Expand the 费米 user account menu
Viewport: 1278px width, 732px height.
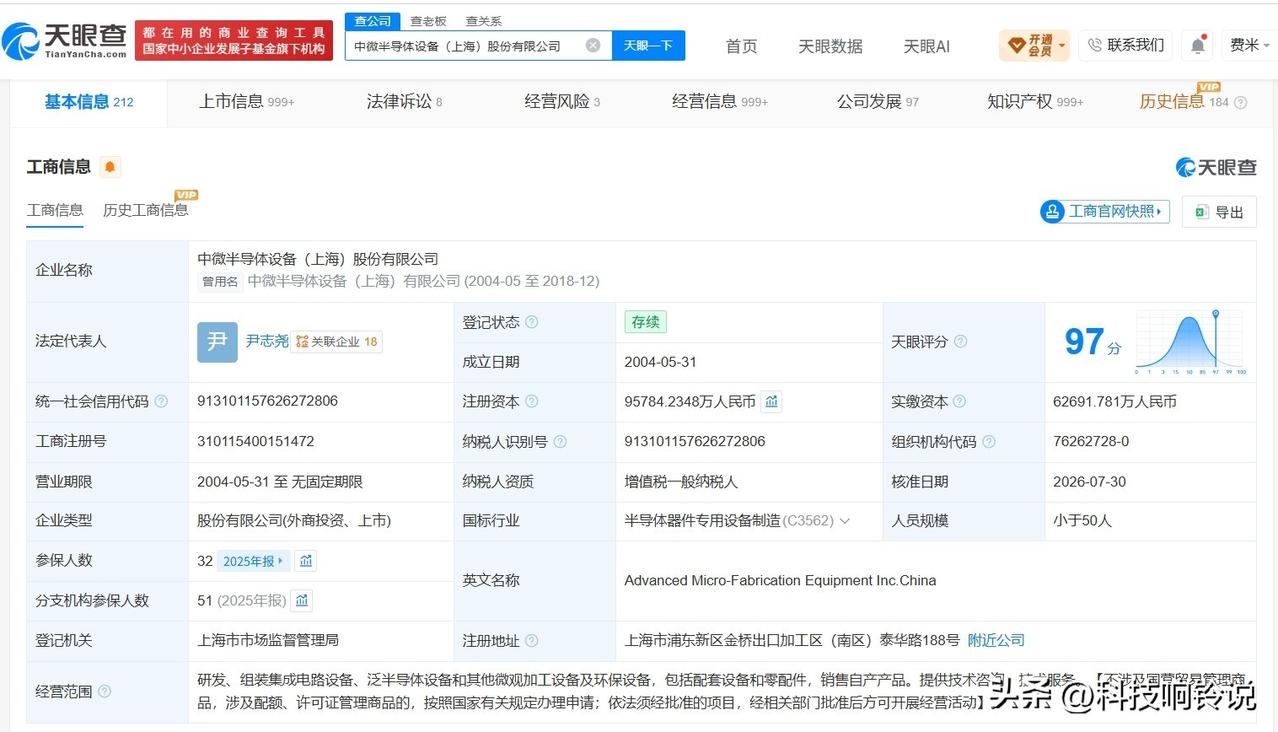(x=1250, y=45)
